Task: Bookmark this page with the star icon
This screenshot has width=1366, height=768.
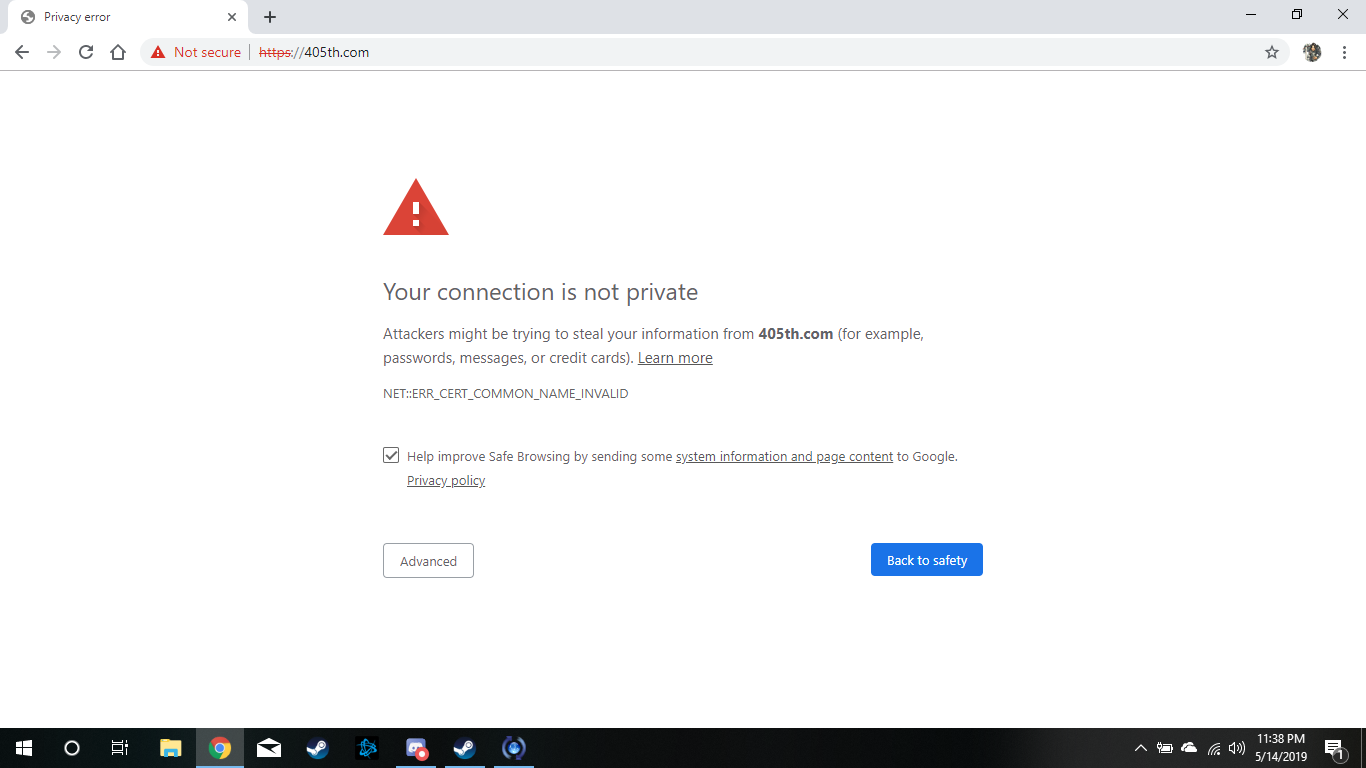Action: click(x=1272, y=52)
